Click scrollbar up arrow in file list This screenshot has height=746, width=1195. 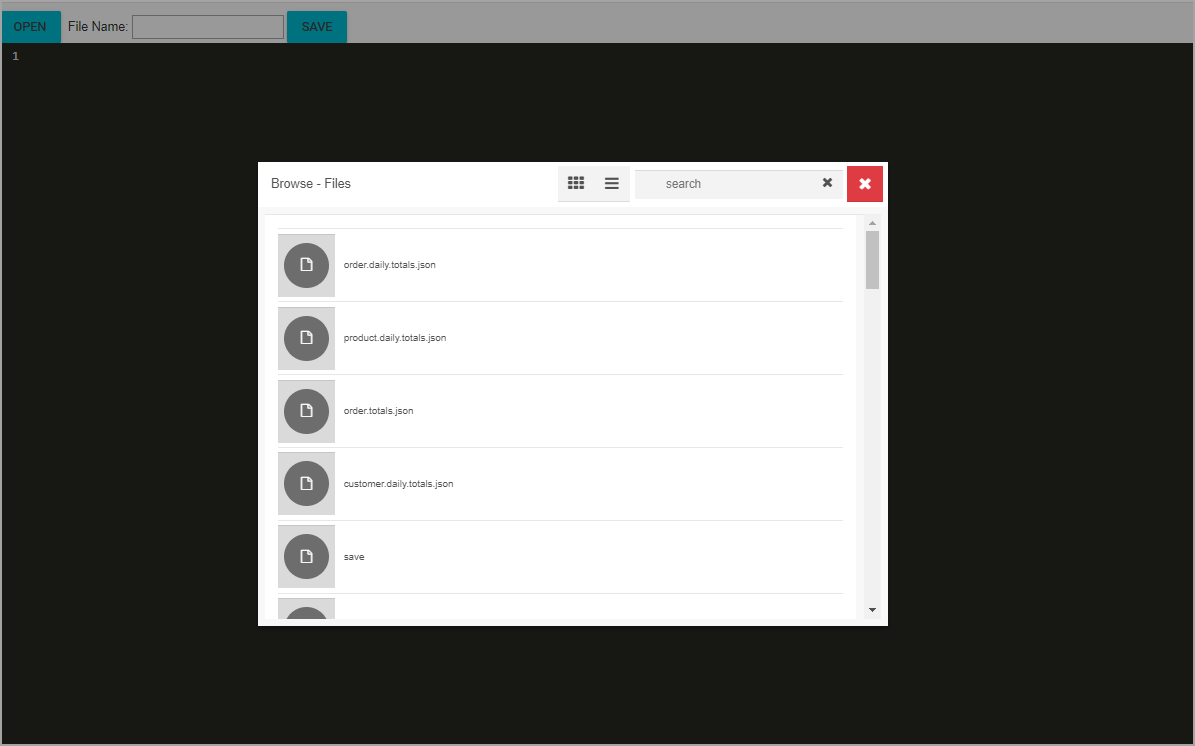pos(873,223)
